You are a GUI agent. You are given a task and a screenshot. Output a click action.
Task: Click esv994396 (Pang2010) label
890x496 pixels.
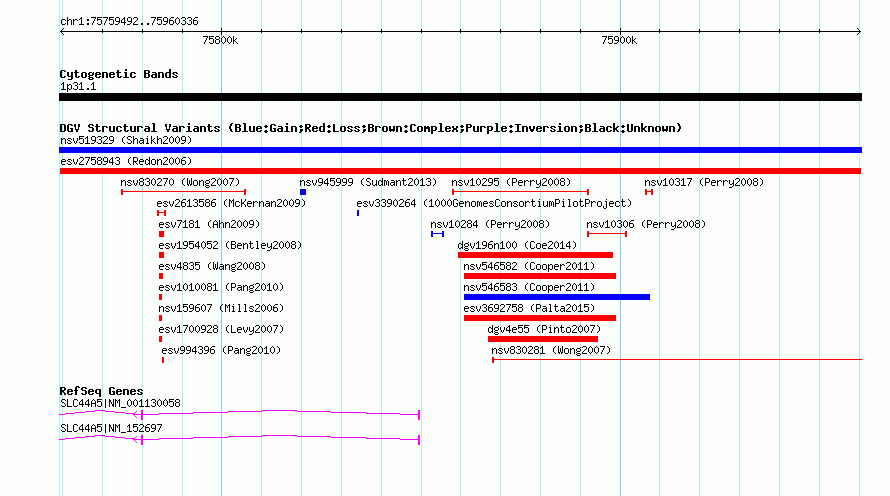[221, 350]
